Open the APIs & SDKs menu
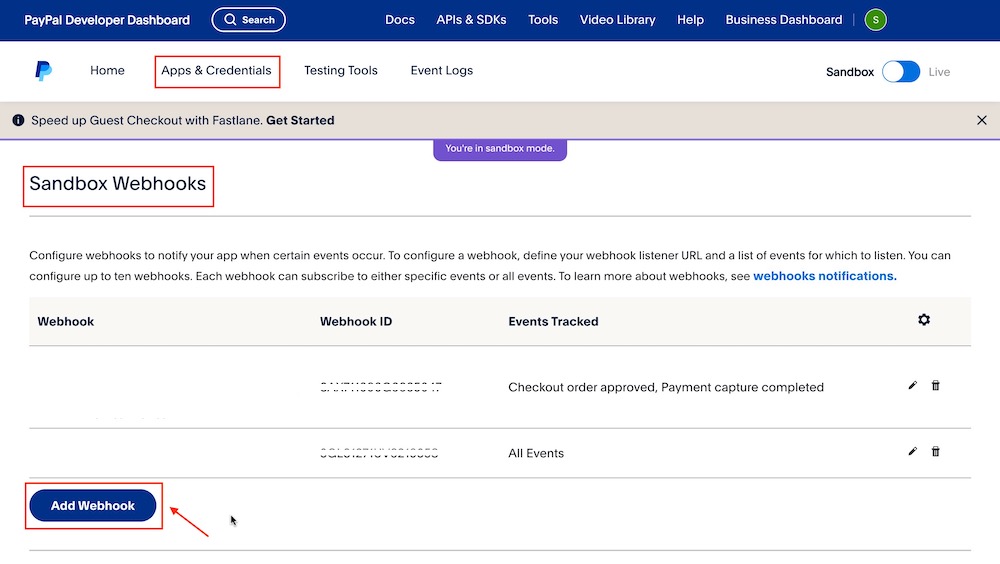The image size is (1000, 564). (x=471, y=20)
